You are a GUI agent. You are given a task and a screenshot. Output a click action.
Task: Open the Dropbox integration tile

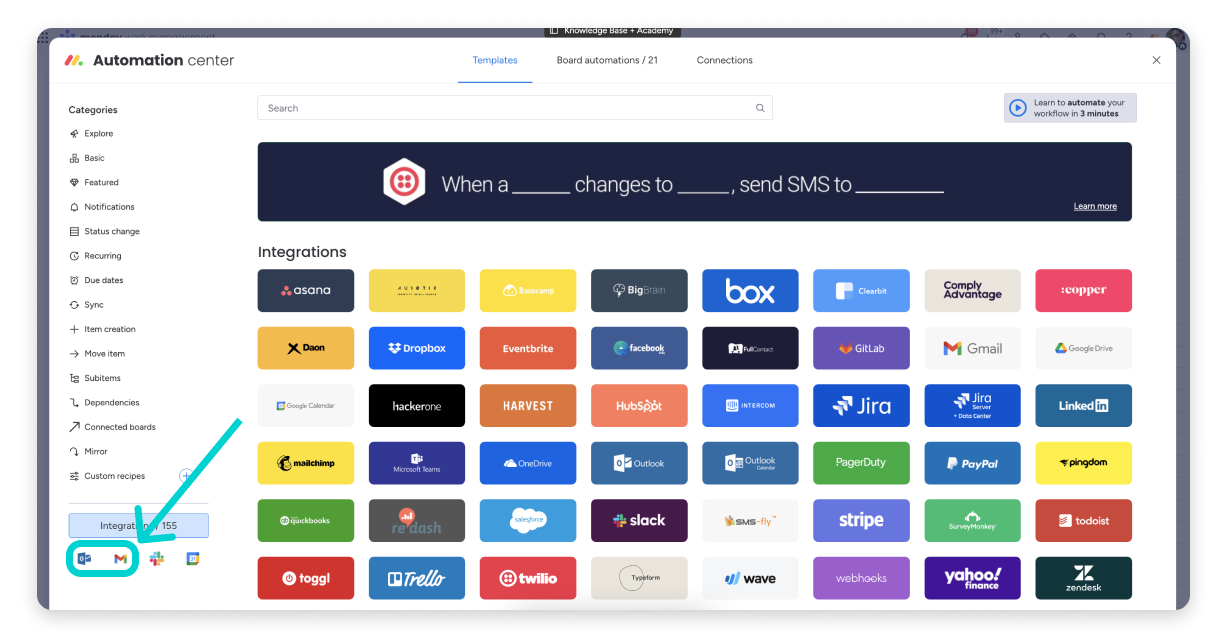(417, 348)
